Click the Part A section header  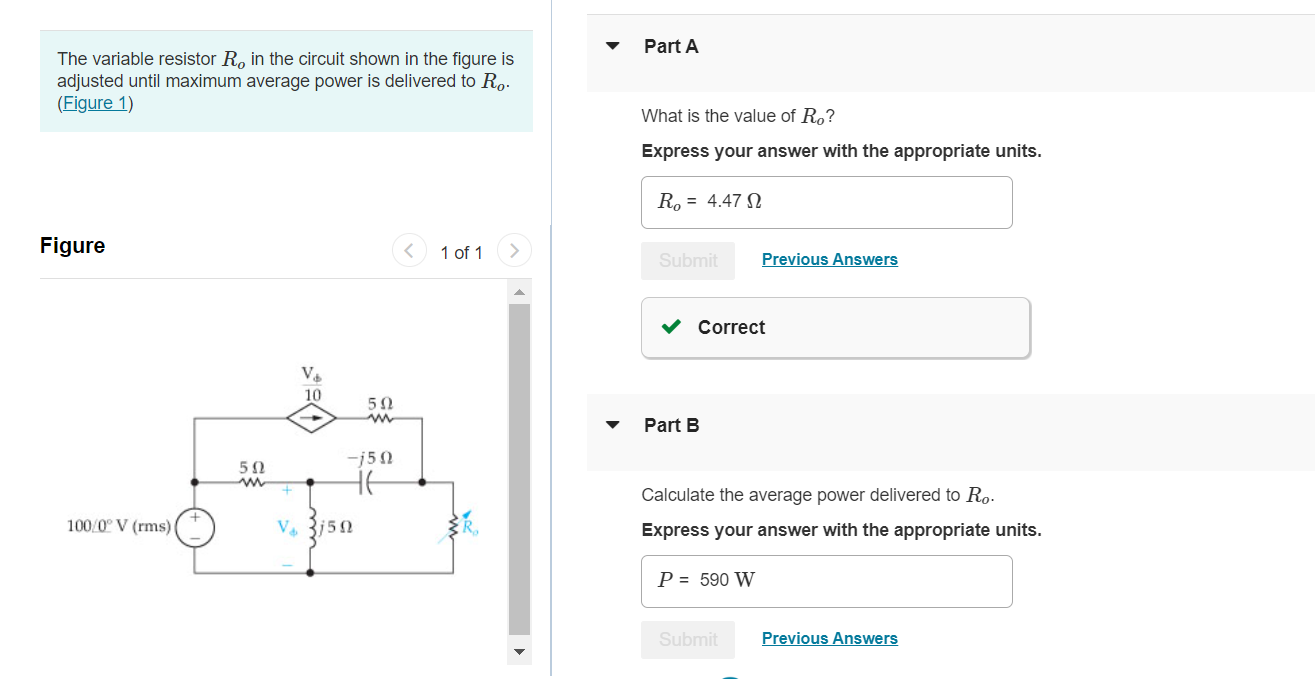671,46
